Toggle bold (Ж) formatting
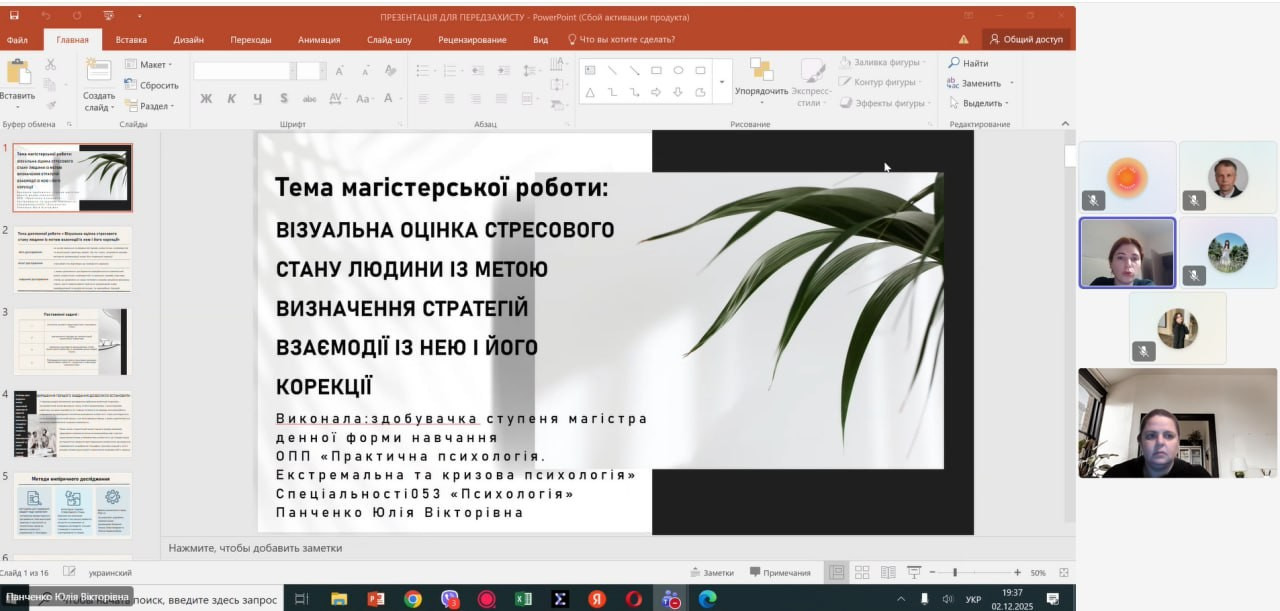 coord(206,98)
